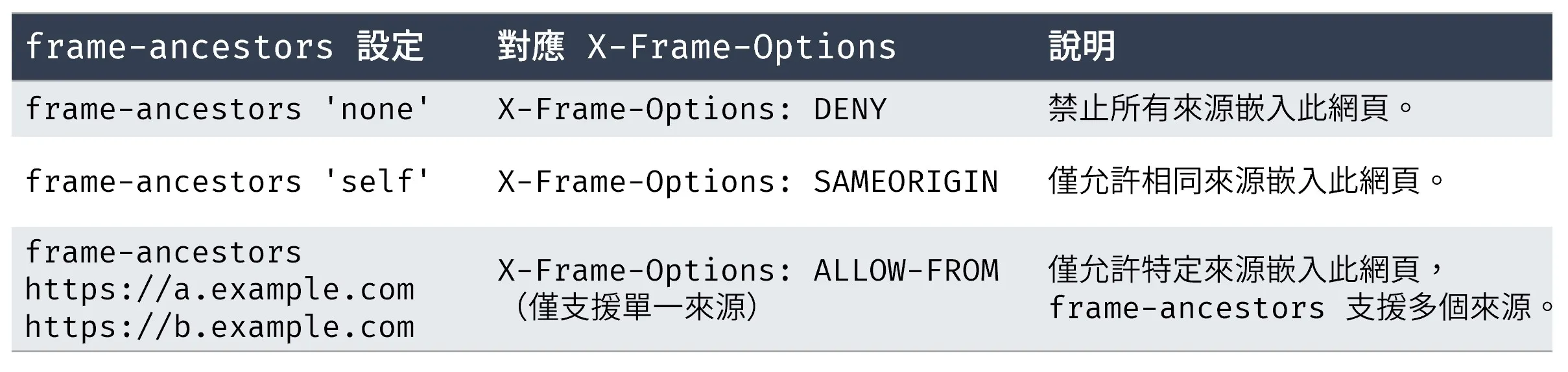Click the description "禁止所有來源嵌入此網頁。"
This screenshot has height=372, width=1568.
tap(1230, 109)
